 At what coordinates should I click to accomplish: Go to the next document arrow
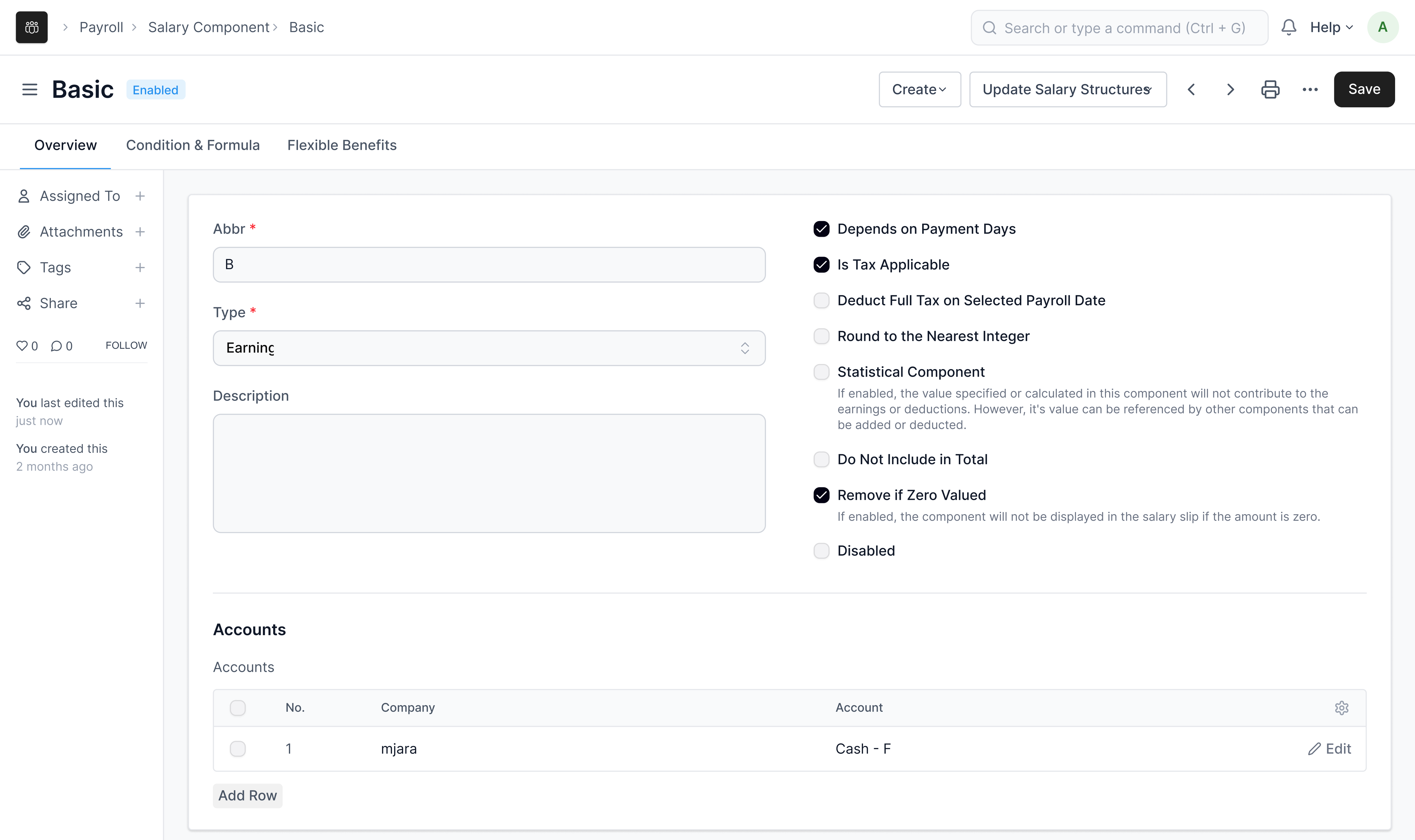(1230, 89)
